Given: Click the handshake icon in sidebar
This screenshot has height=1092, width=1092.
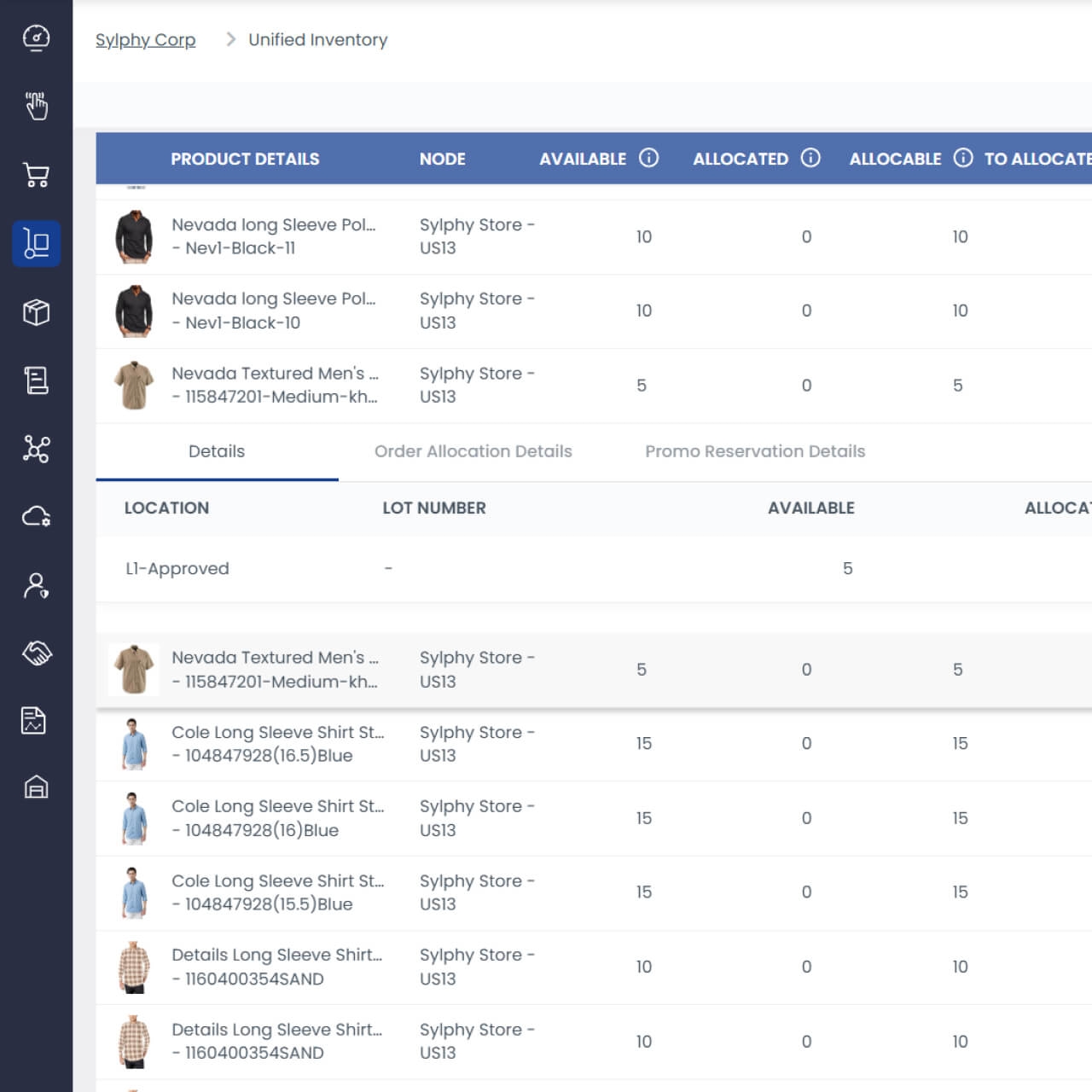Looking at the screenshot, I should tap(36, 653).
